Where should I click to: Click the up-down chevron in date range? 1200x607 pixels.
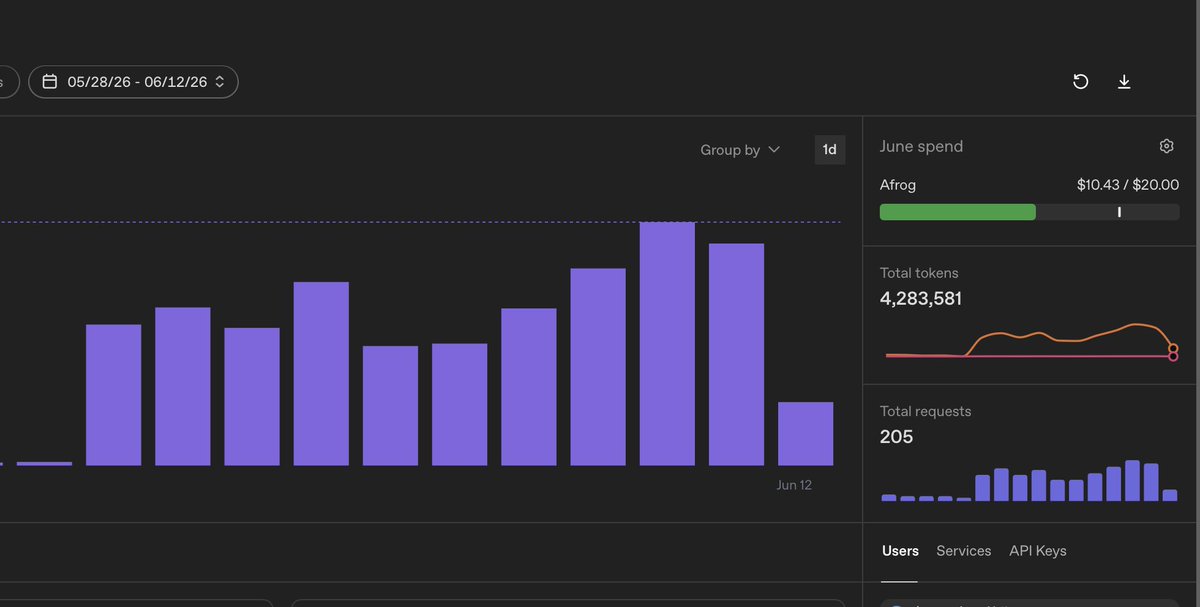pos(219,82)
